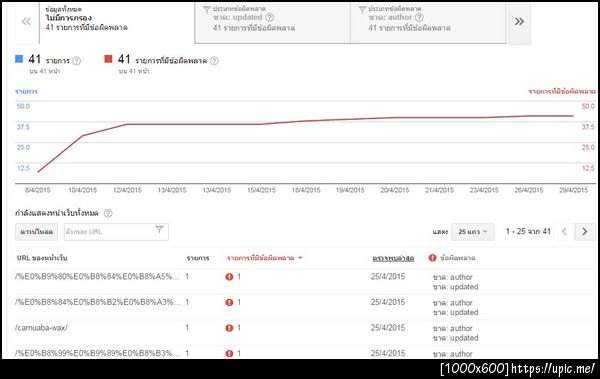Screen dimensions: 600x379
Task: Click 25/4/2015 date in /carnuaba-wax/ row
Action: [x=388, y=328]
